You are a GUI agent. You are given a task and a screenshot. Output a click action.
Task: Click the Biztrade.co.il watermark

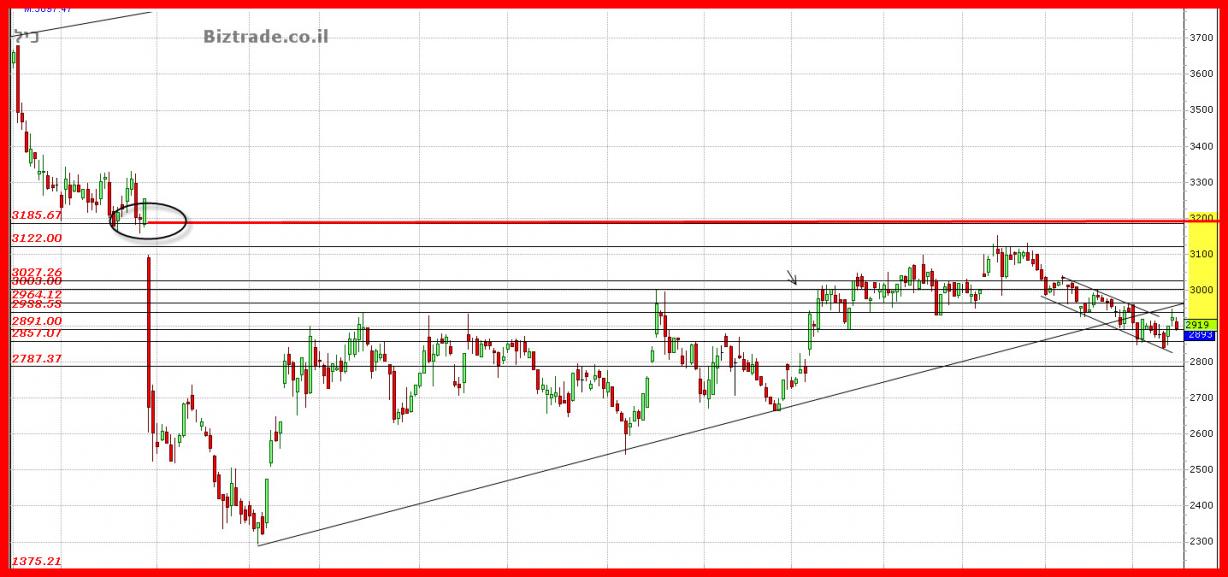tap(265, 37)
